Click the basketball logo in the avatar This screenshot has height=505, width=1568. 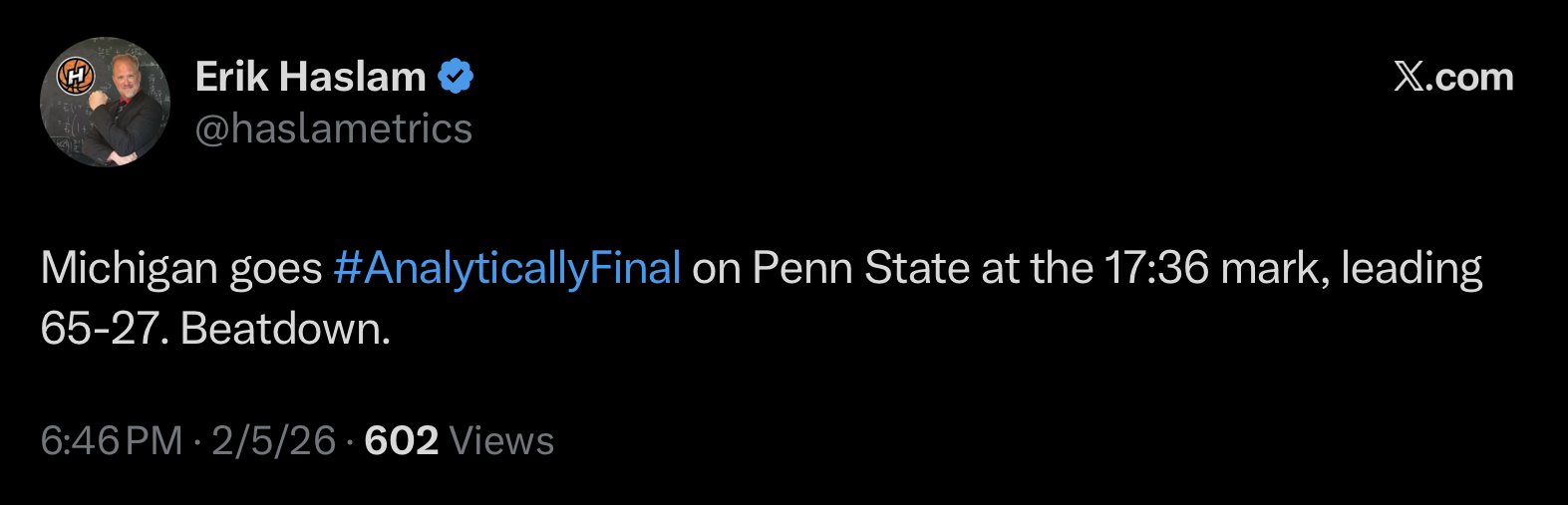pyautogui.click(x=76, y=76)
